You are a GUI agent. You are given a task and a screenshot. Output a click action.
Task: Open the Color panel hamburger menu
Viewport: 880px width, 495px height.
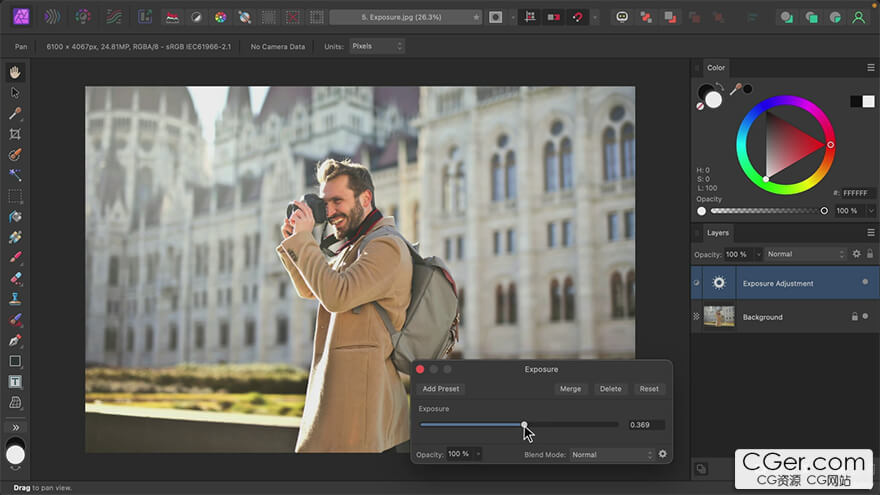click(870, 67)
